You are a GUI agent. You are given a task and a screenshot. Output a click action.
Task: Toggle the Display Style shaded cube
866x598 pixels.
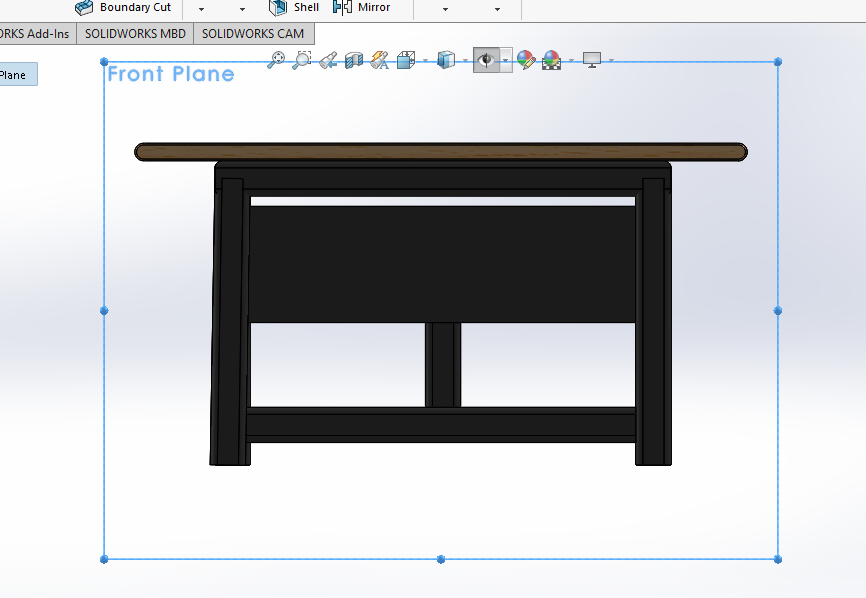coord(447,60)
